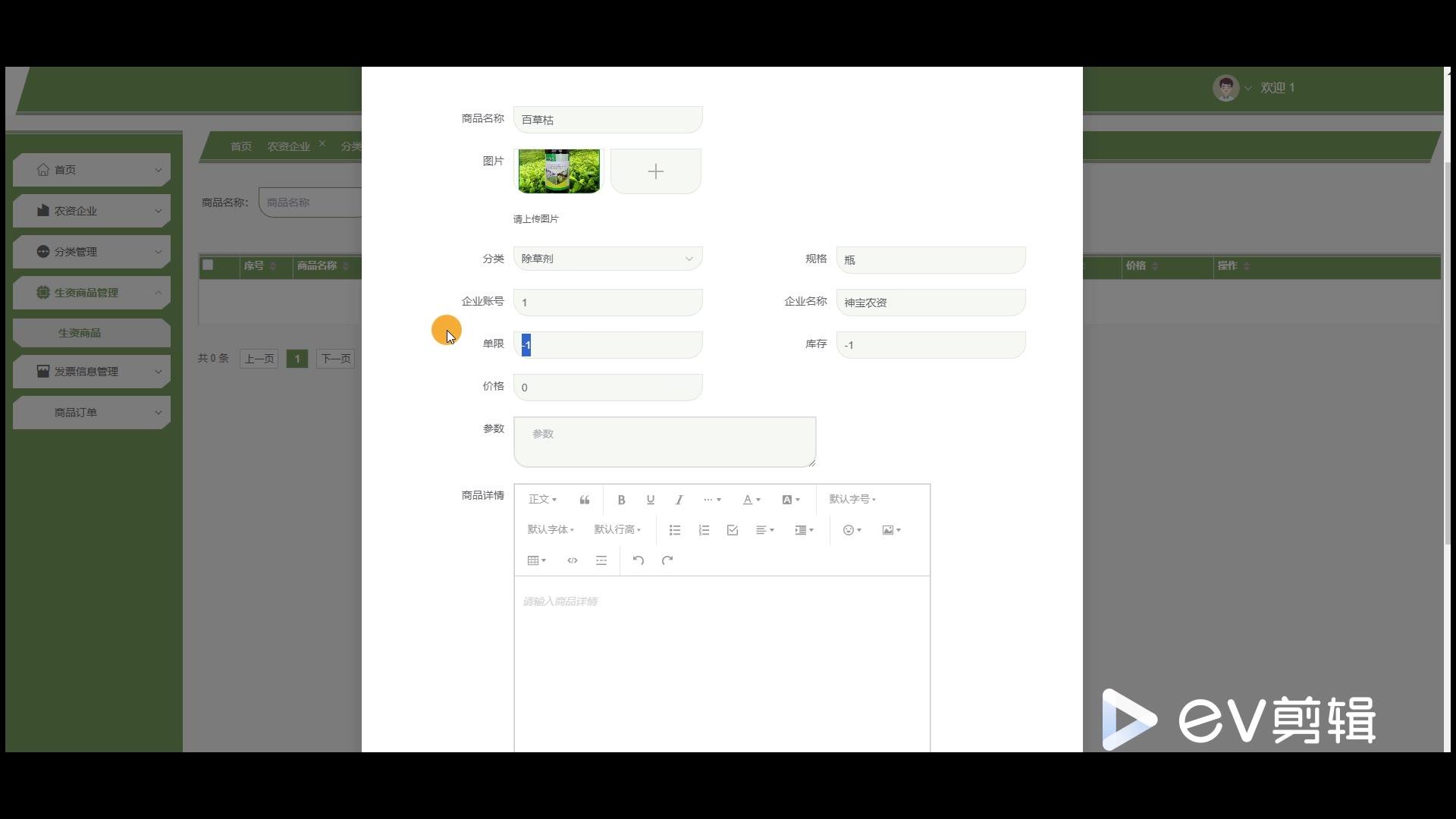Click the redo arrow icon
Viewport: 1456px width, 819px height.
667,560
